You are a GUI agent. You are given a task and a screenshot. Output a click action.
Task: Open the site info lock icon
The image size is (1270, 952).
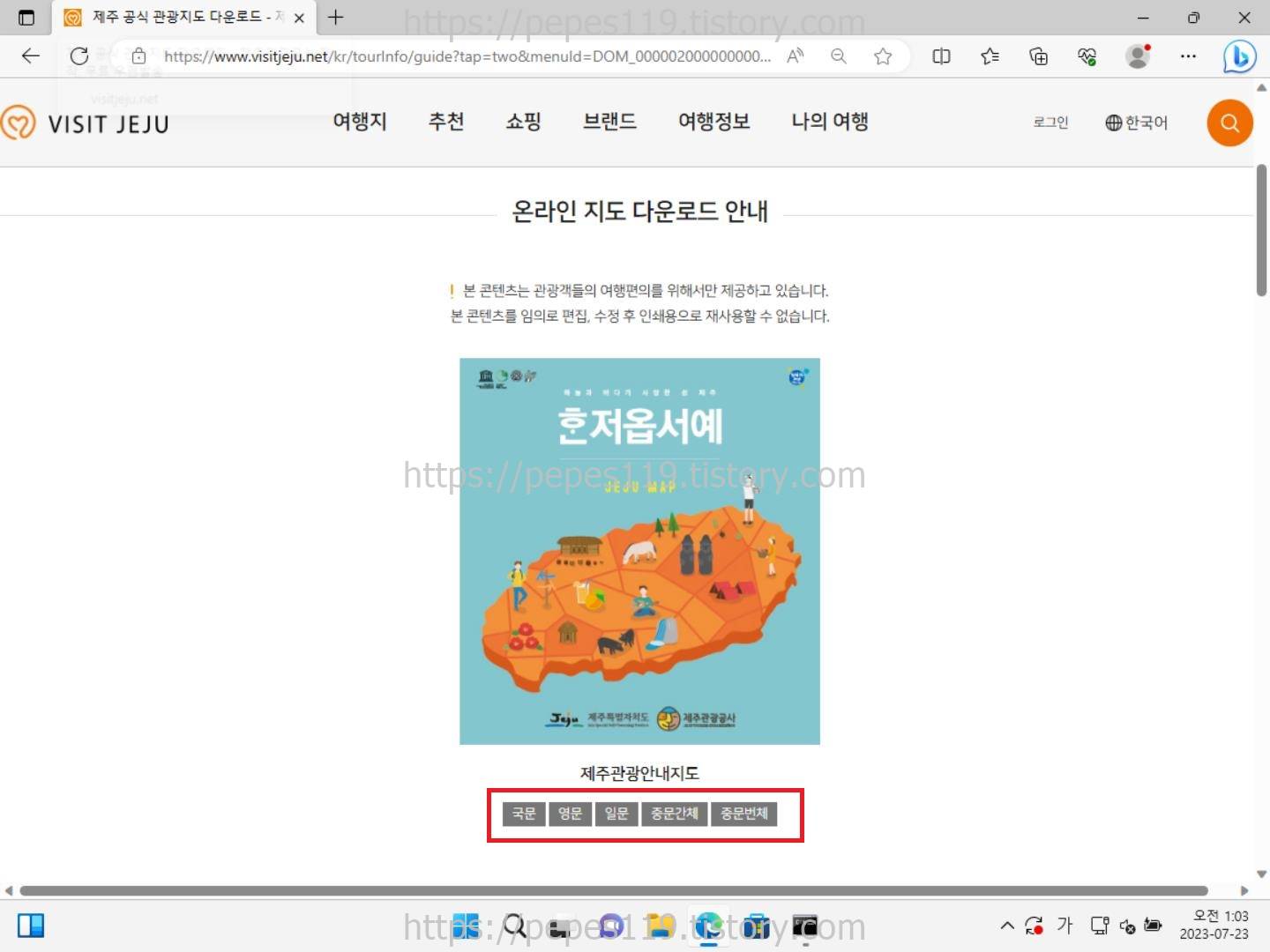click(138, 56)
